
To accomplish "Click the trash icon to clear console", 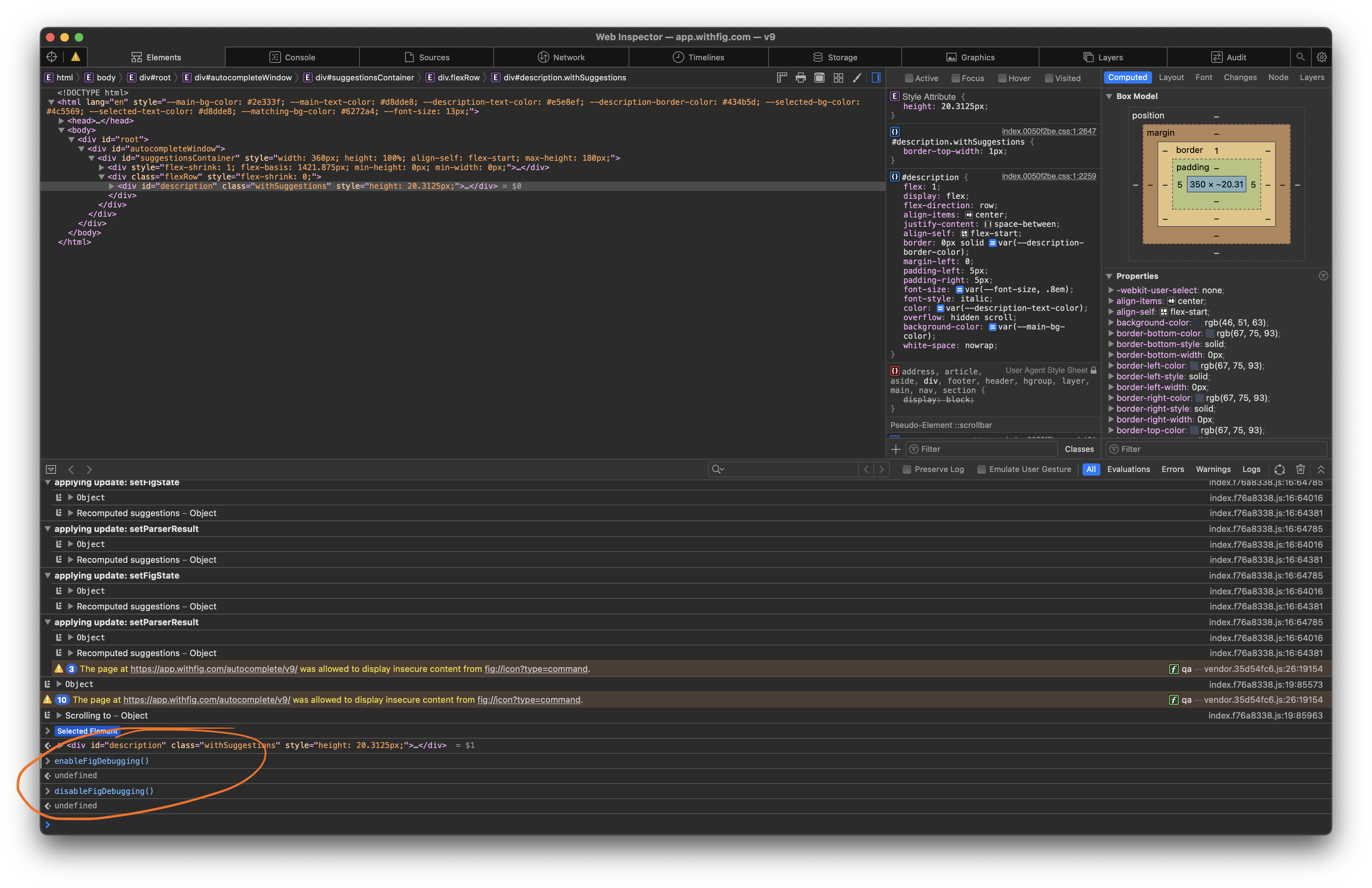I will pos(1301,469).
